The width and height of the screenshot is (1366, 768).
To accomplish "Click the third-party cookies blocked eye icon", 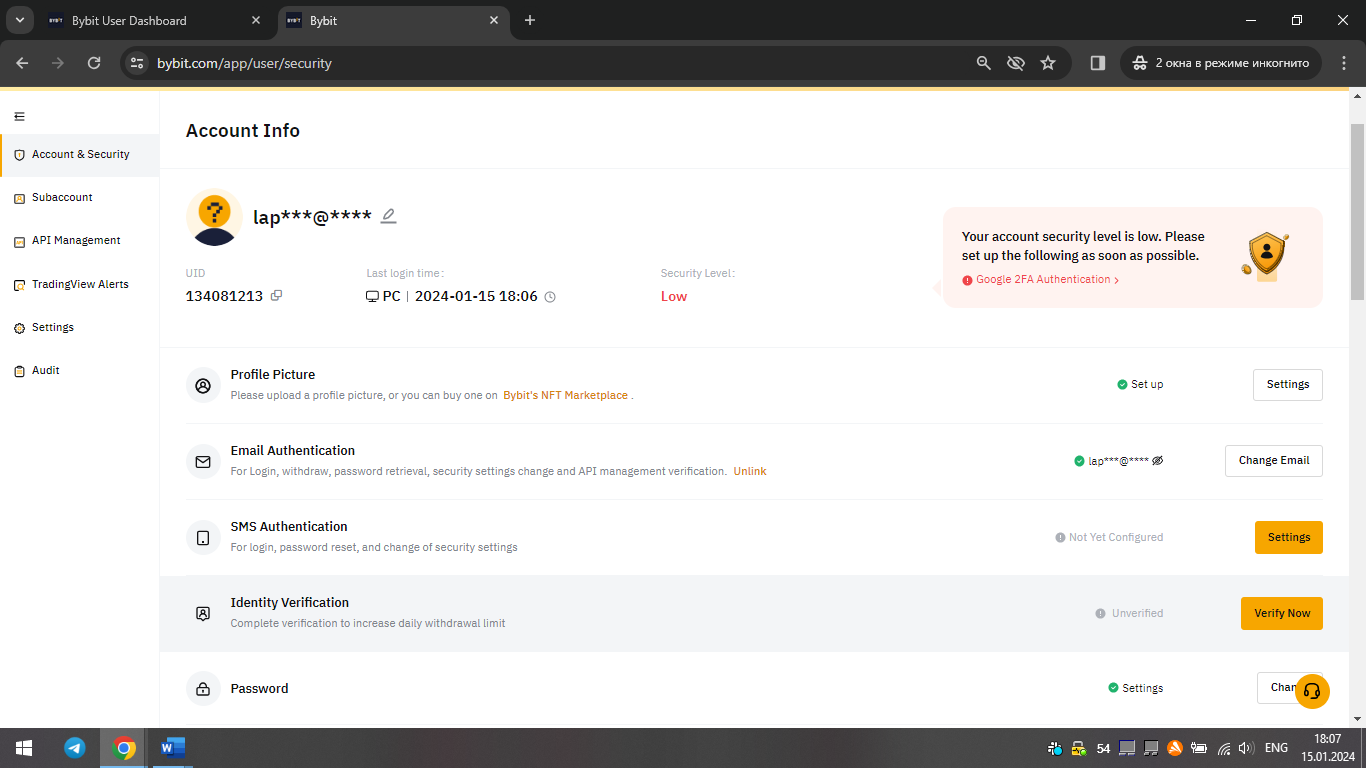I will coord(1016,63).
